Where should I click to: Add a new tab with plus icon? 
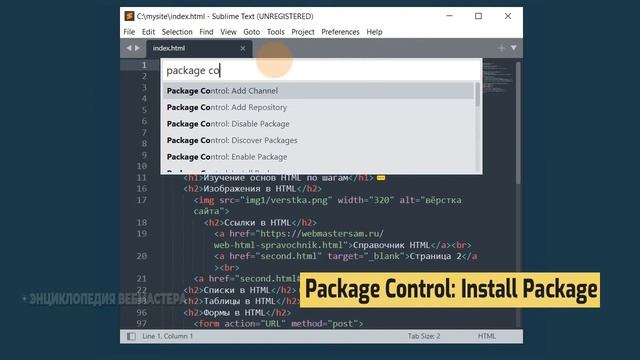click(x=501, y=48)
